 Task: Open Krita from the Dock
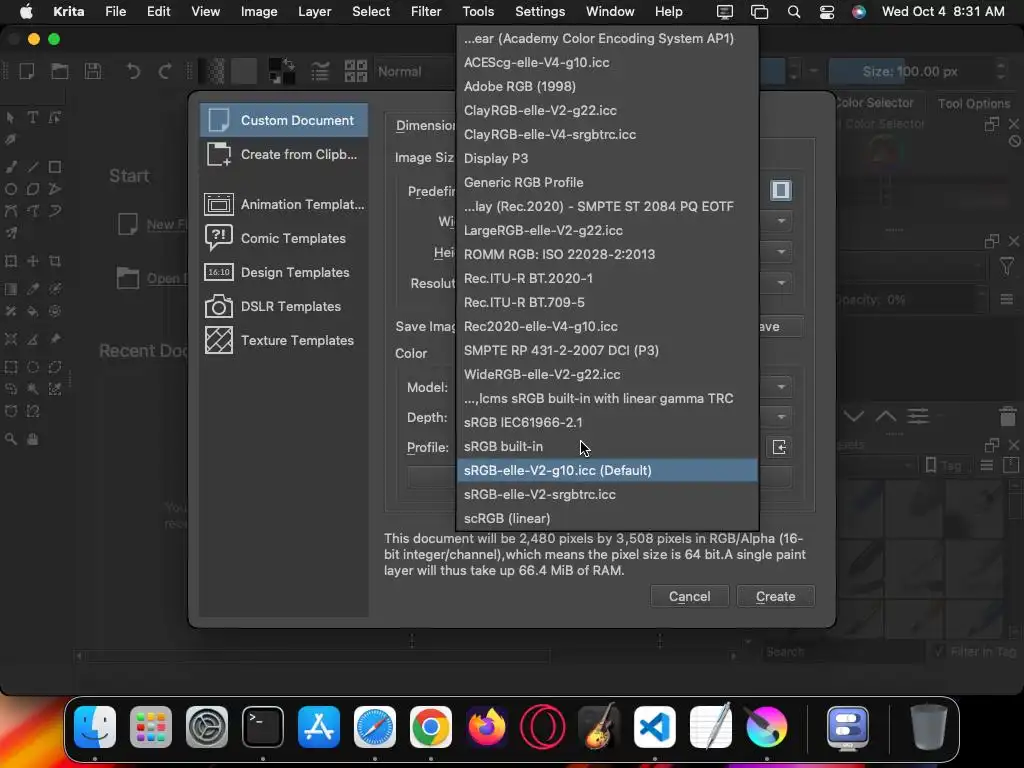(767, 727)
